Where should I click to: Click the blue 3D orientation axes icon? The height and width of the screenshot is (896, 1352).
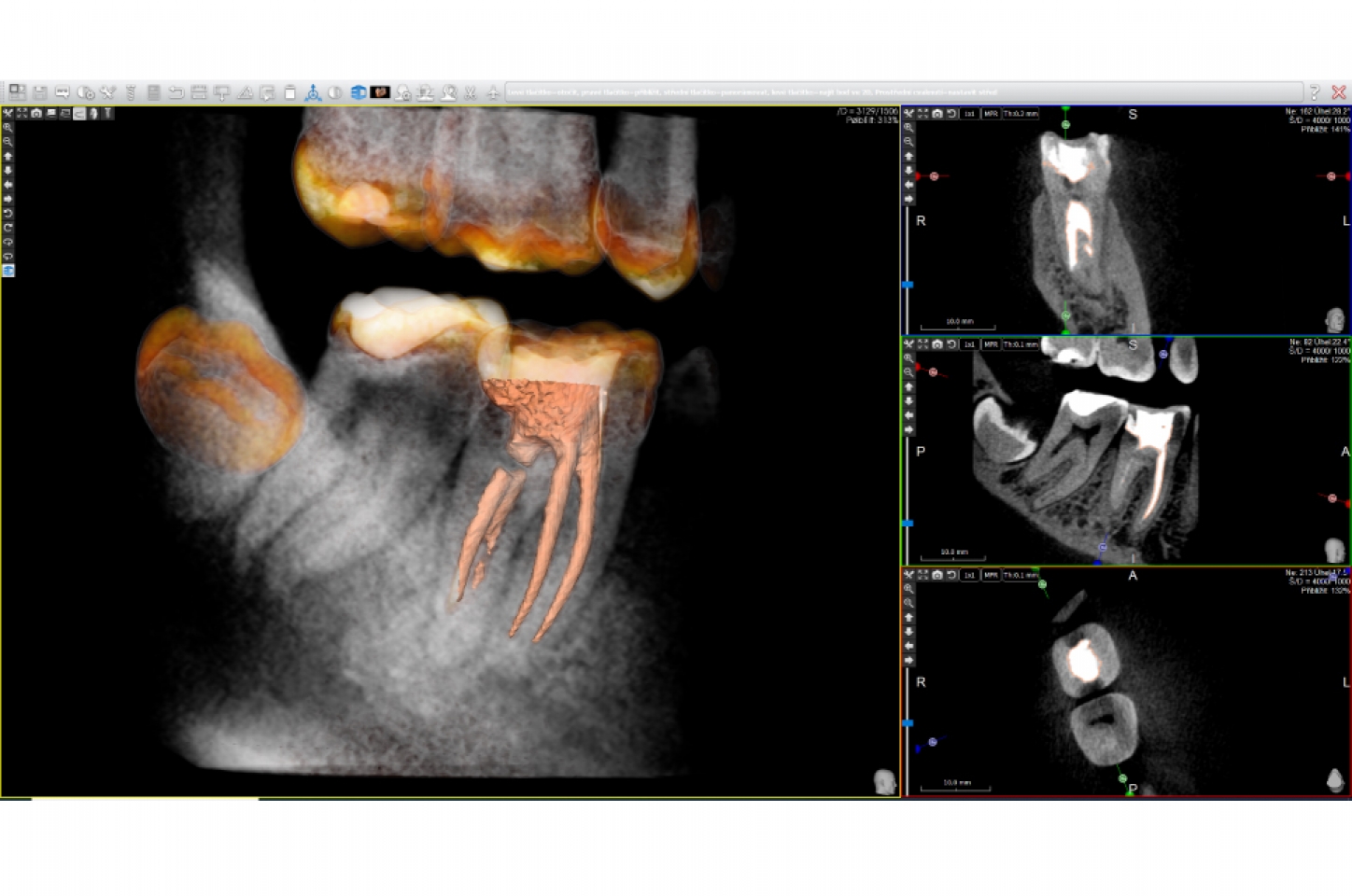314,91
